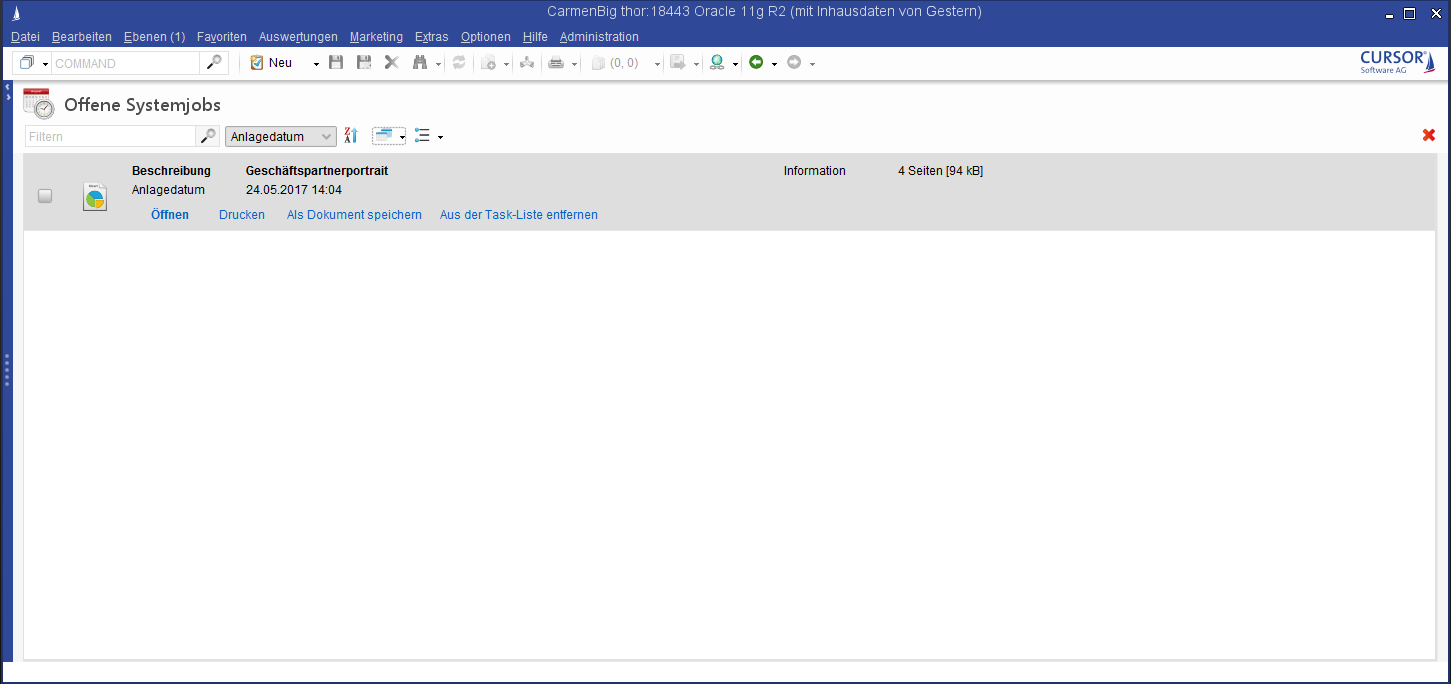Click the delete X icon in toolbar
1451x684 pixels.
point(391,63)
